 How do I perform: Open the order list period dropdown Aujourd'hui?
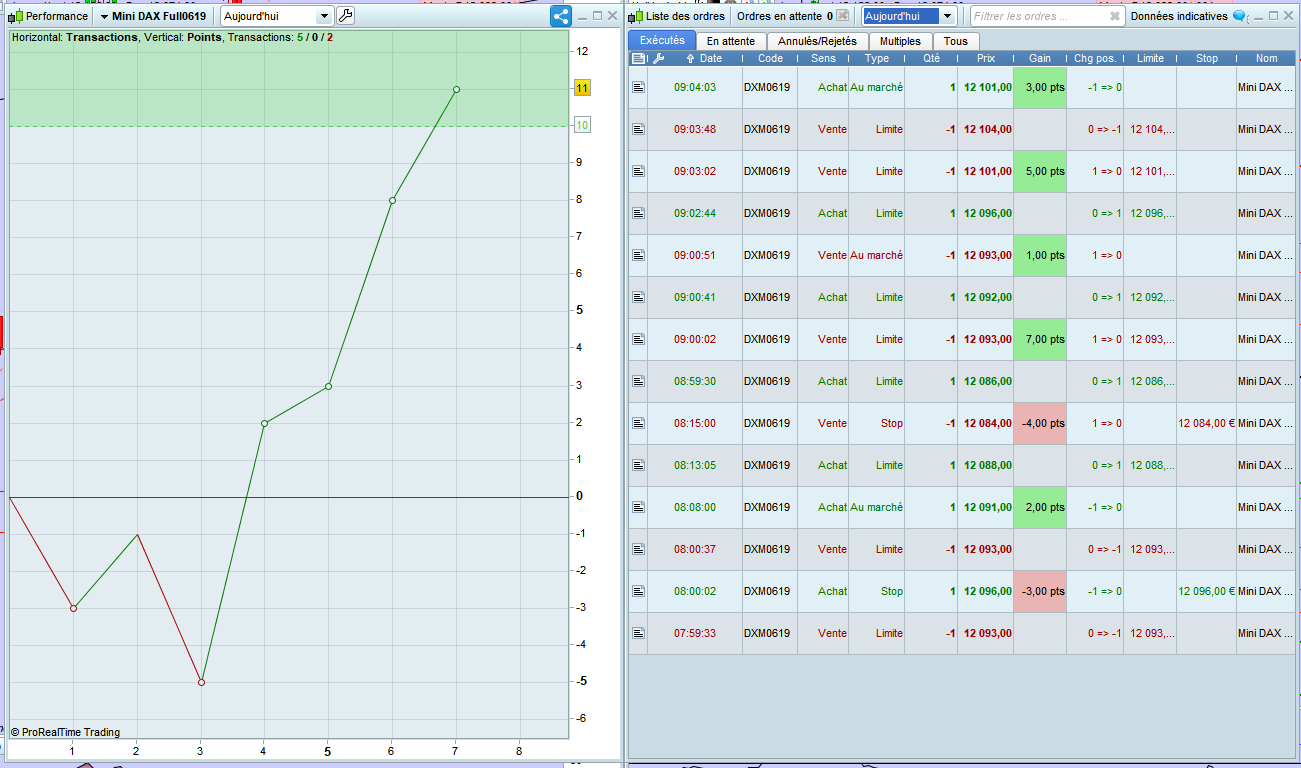pyautogui.click(x=909, y=16)
